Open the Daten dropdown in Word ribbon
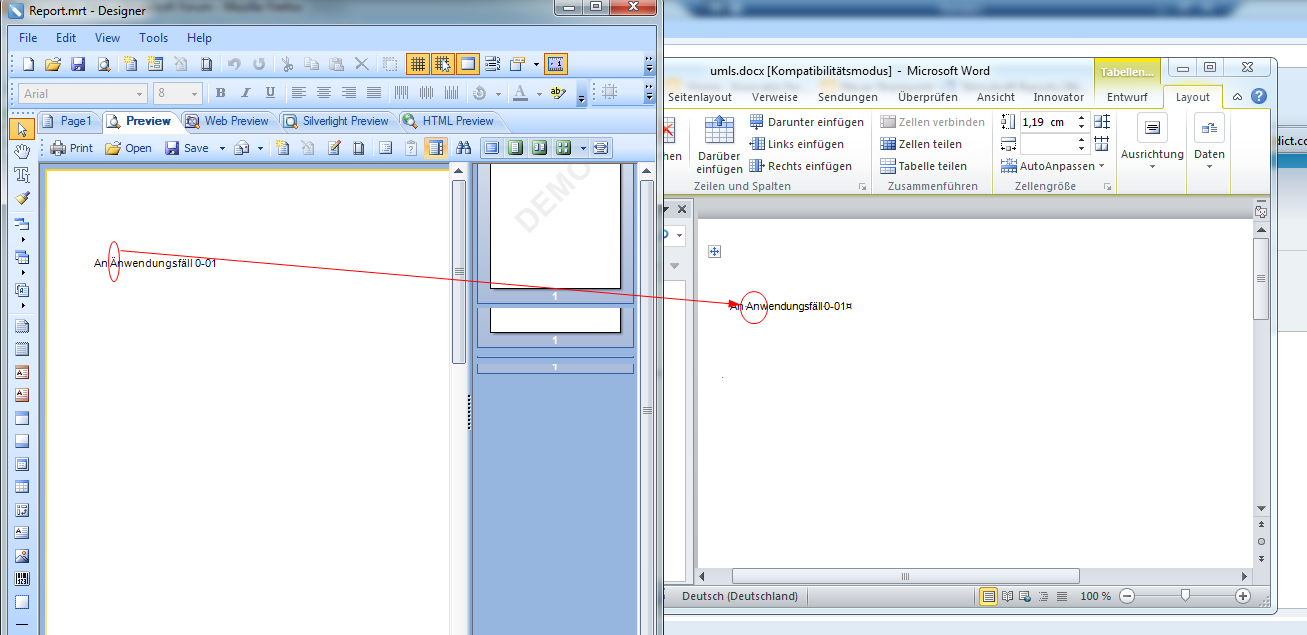Screen dimensions: 1307x635 pyautogui.click(x=1209, y=142)
